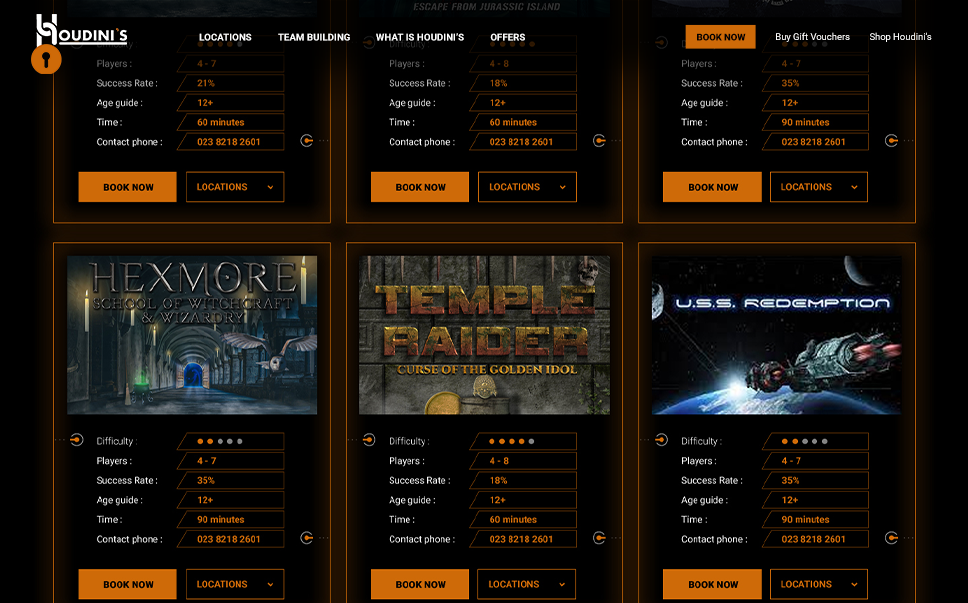Viewport: 968px width, 603px height.
Task: Expand the Locations dropdown under U.S.S. Redemption
Action: [x=818, y=584]
